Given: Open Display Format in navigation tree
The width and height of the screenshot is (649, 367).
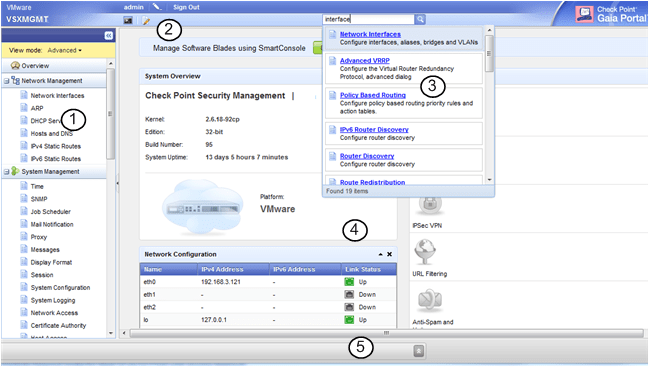Looking at the screenshot, I should (x=51, y=262).
